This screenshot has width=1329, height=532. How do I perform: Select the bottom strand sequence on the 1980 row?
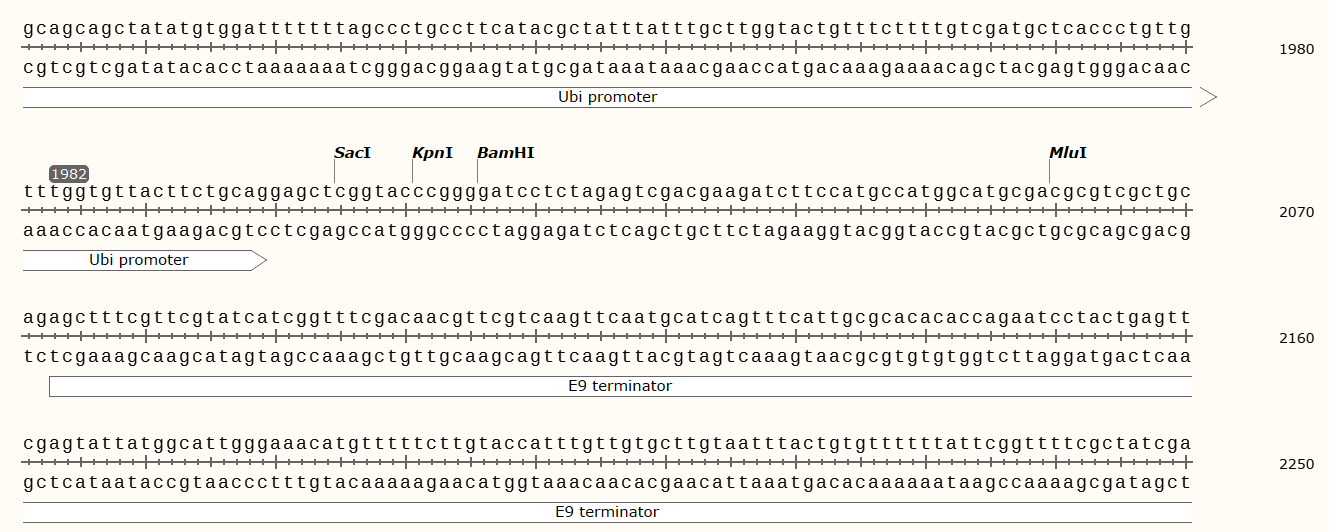pos(607,67)
